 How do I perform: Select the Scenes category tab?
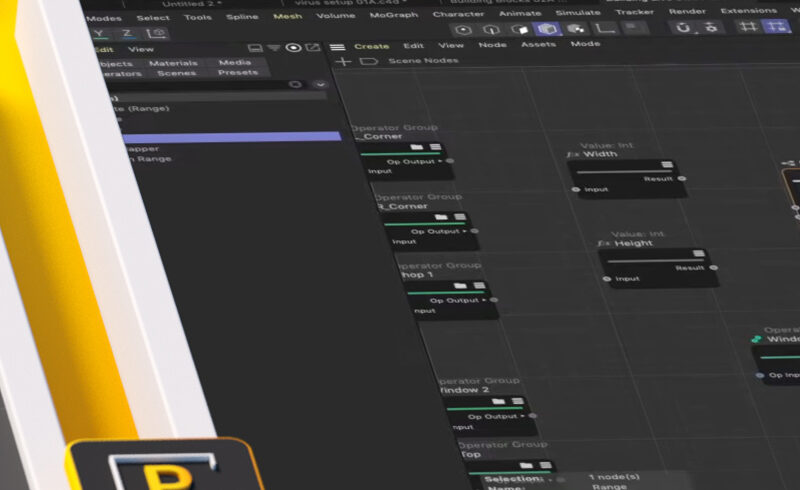(x=177, y=74)
